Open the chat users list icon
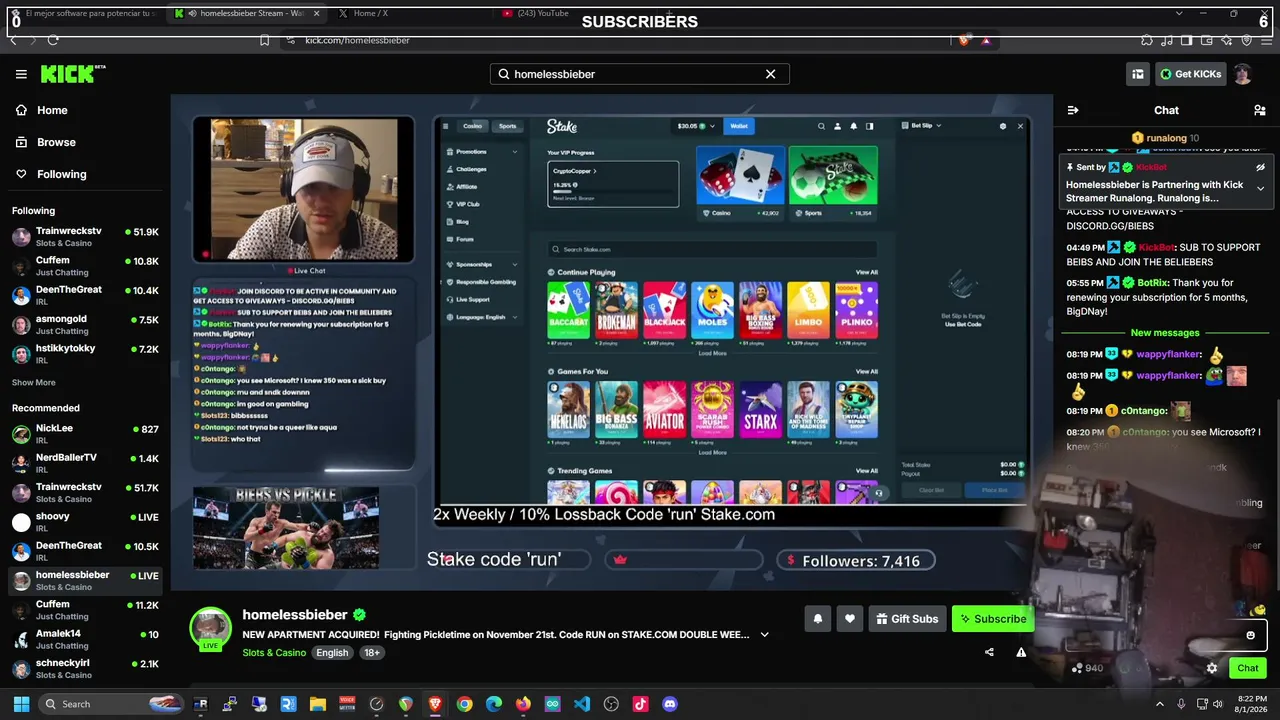Screen dimensions: 1280x720 click(x=1260, y=110)
